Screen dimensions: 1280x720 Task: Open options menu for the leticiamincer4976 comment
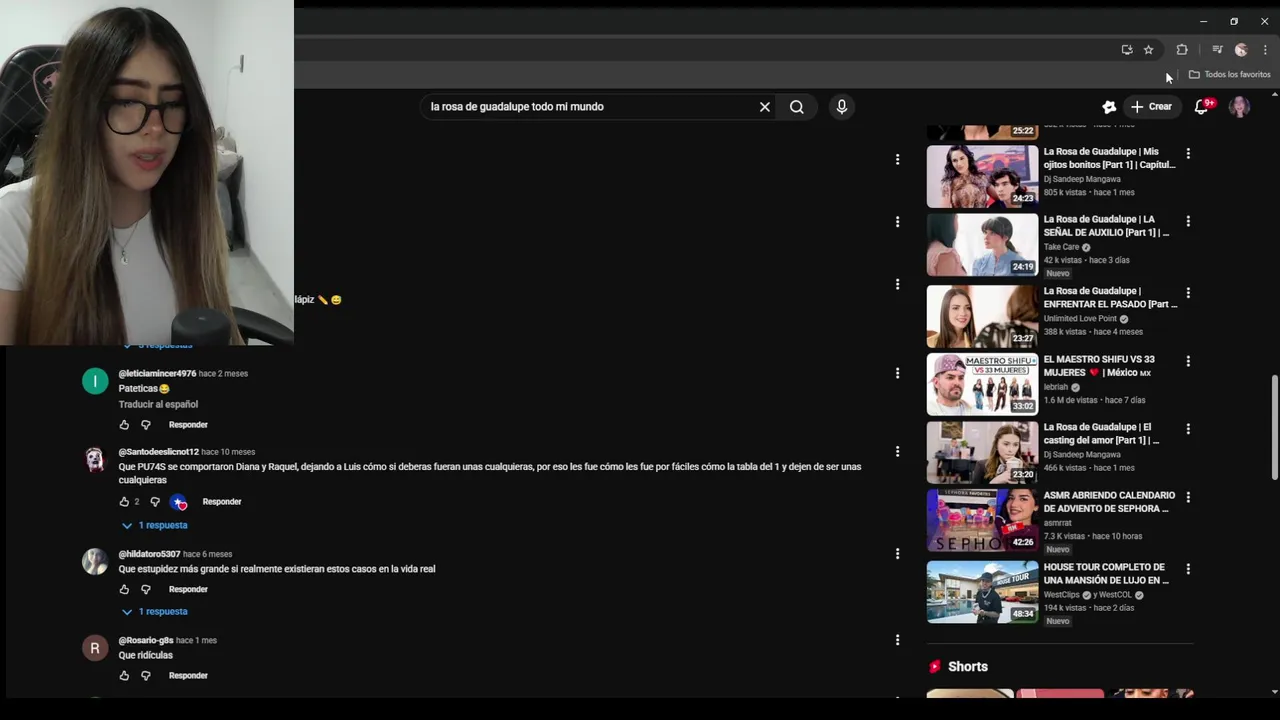[x=897, y=373]
